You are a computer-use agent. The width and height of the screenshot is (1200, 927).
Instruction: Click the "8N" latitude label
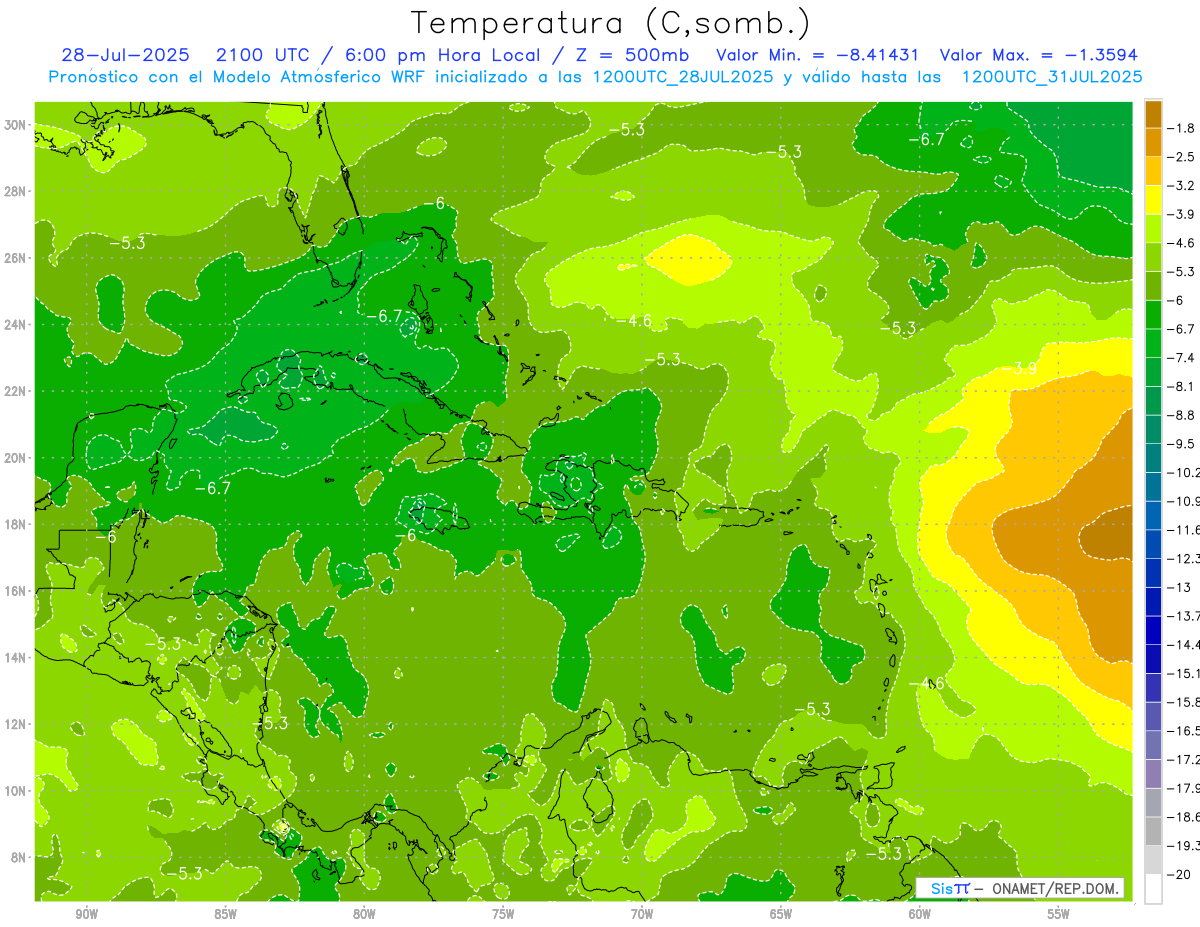click(x=18, y=857)
